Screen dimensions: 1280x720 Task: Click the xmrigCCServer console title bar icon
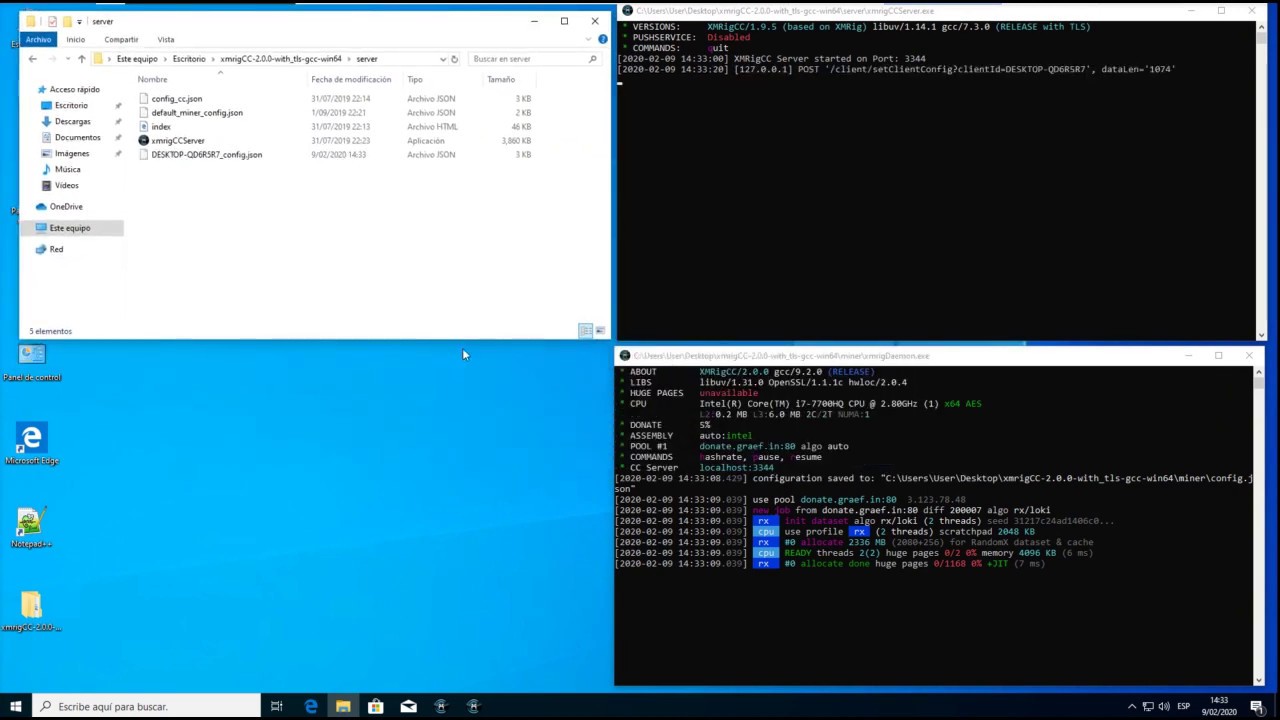627,11
